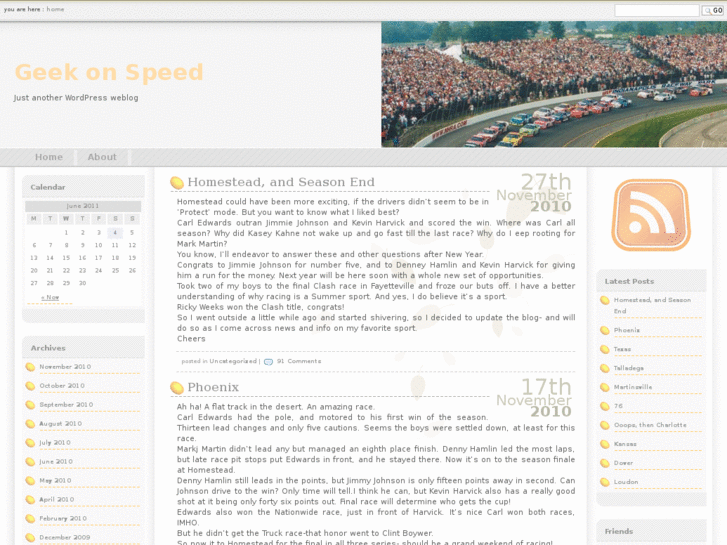Click the yellow bullet beside October 2010 archive

click(x=30, y=386)
